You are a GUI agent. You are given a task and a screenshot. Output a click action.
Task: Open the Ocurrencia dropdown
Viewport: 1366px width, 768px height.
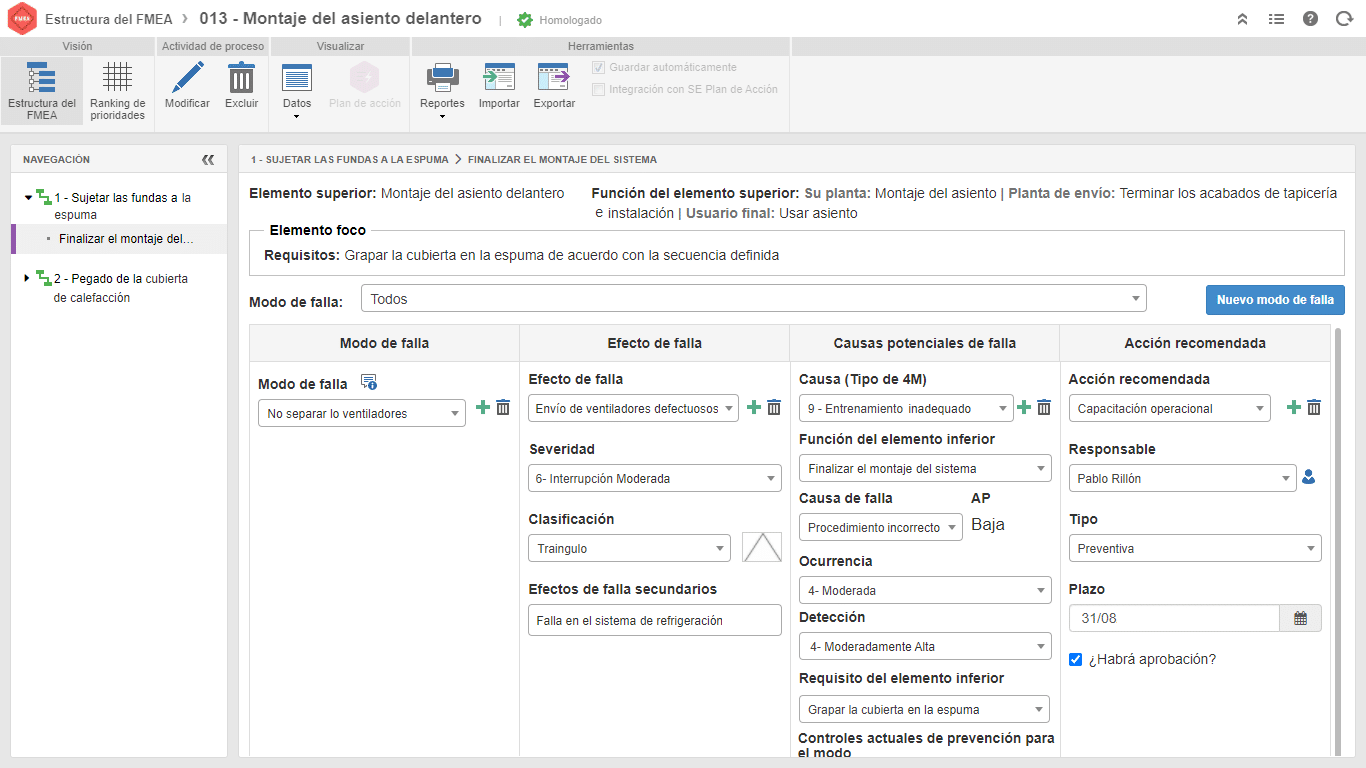pyautogui.click(x=925, y=590)
